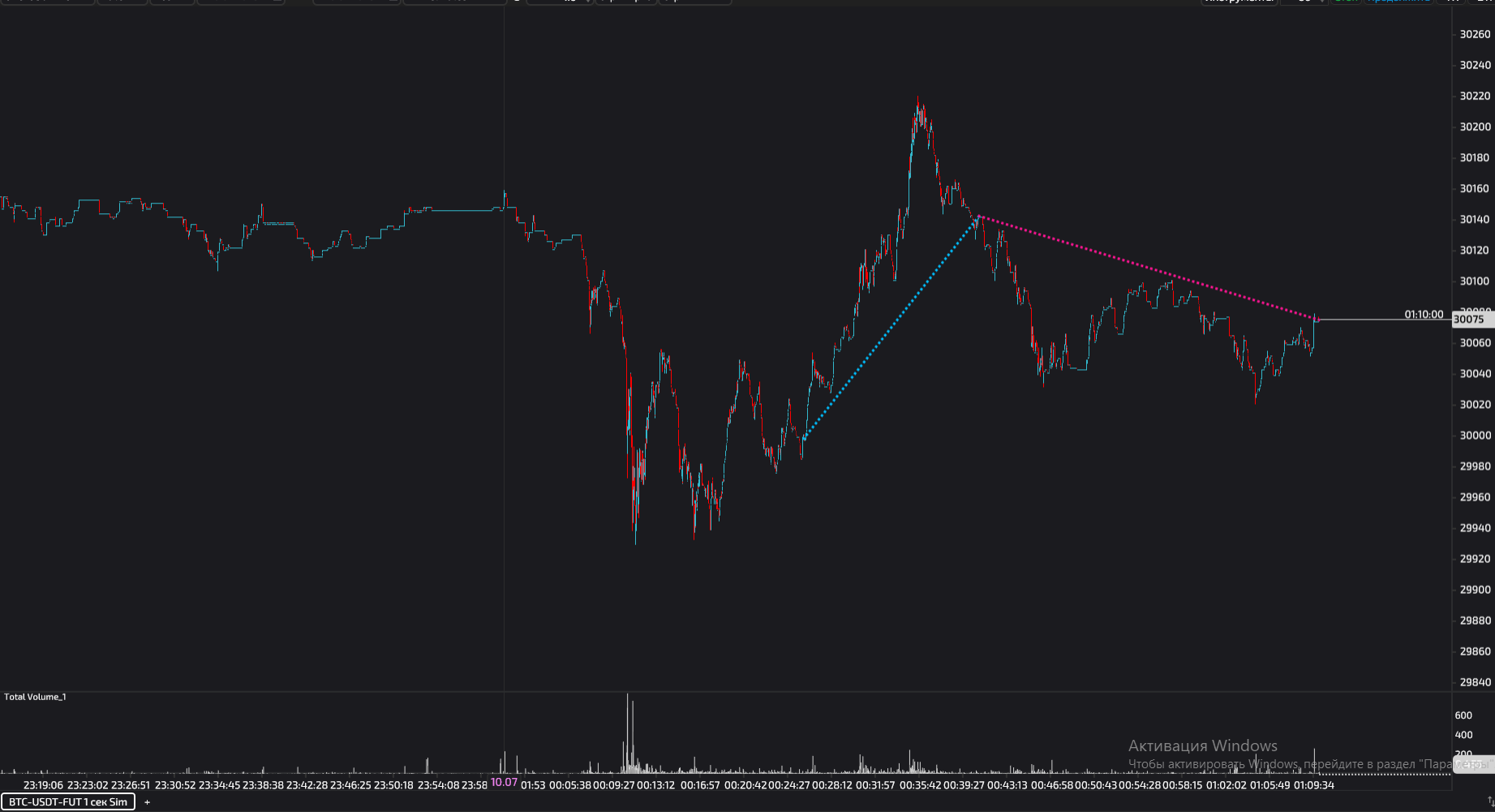Click the tallest volume bar

click(x=627, y=730)
